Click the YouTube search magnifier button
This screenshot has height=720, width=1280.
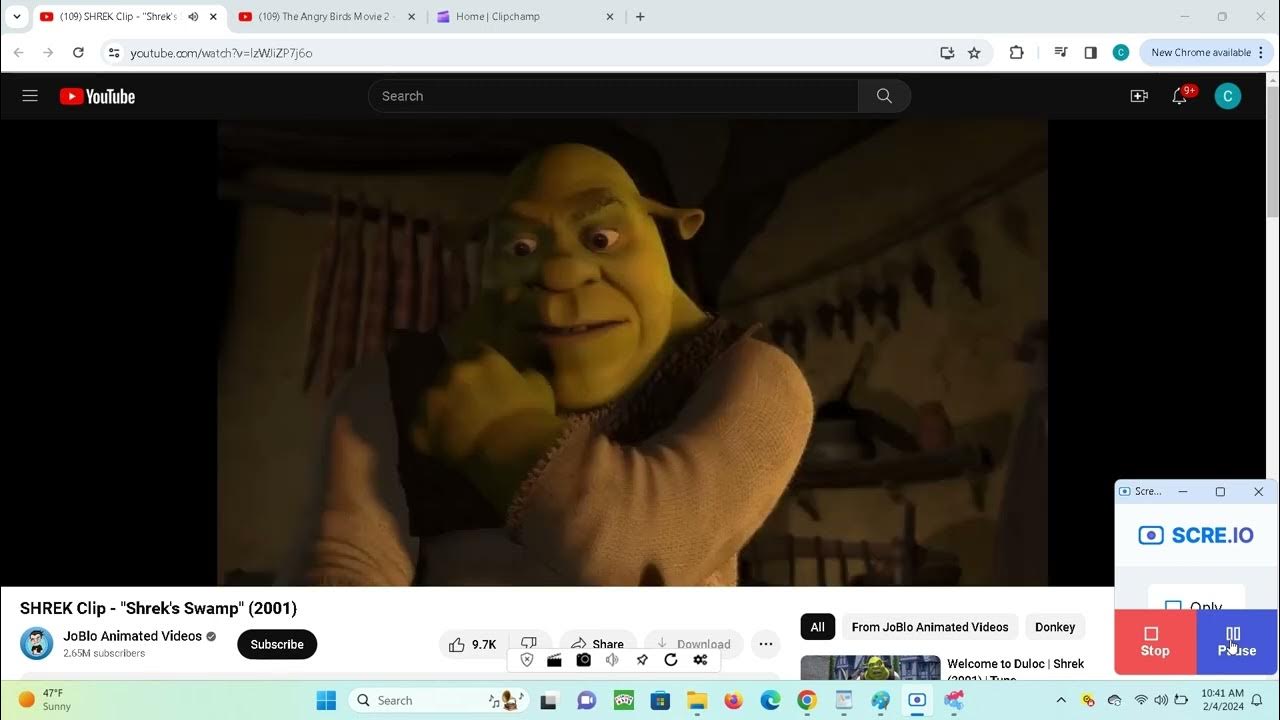tap(884, 96)
